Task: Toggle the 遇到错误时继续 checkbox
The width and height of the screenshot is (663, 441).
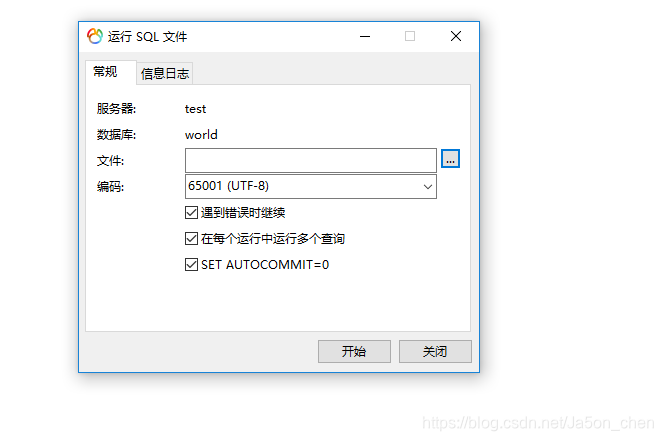Action: coord(191,212)
